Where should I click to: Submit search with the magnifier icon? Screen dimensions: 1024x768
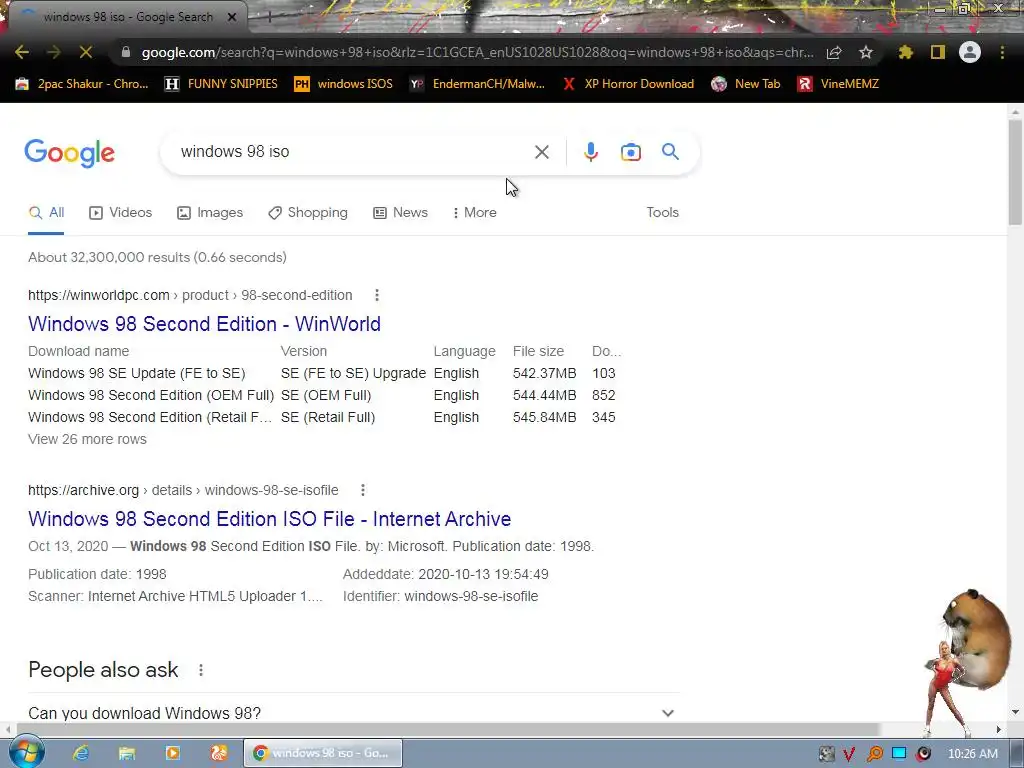click(x=671, y=152)
